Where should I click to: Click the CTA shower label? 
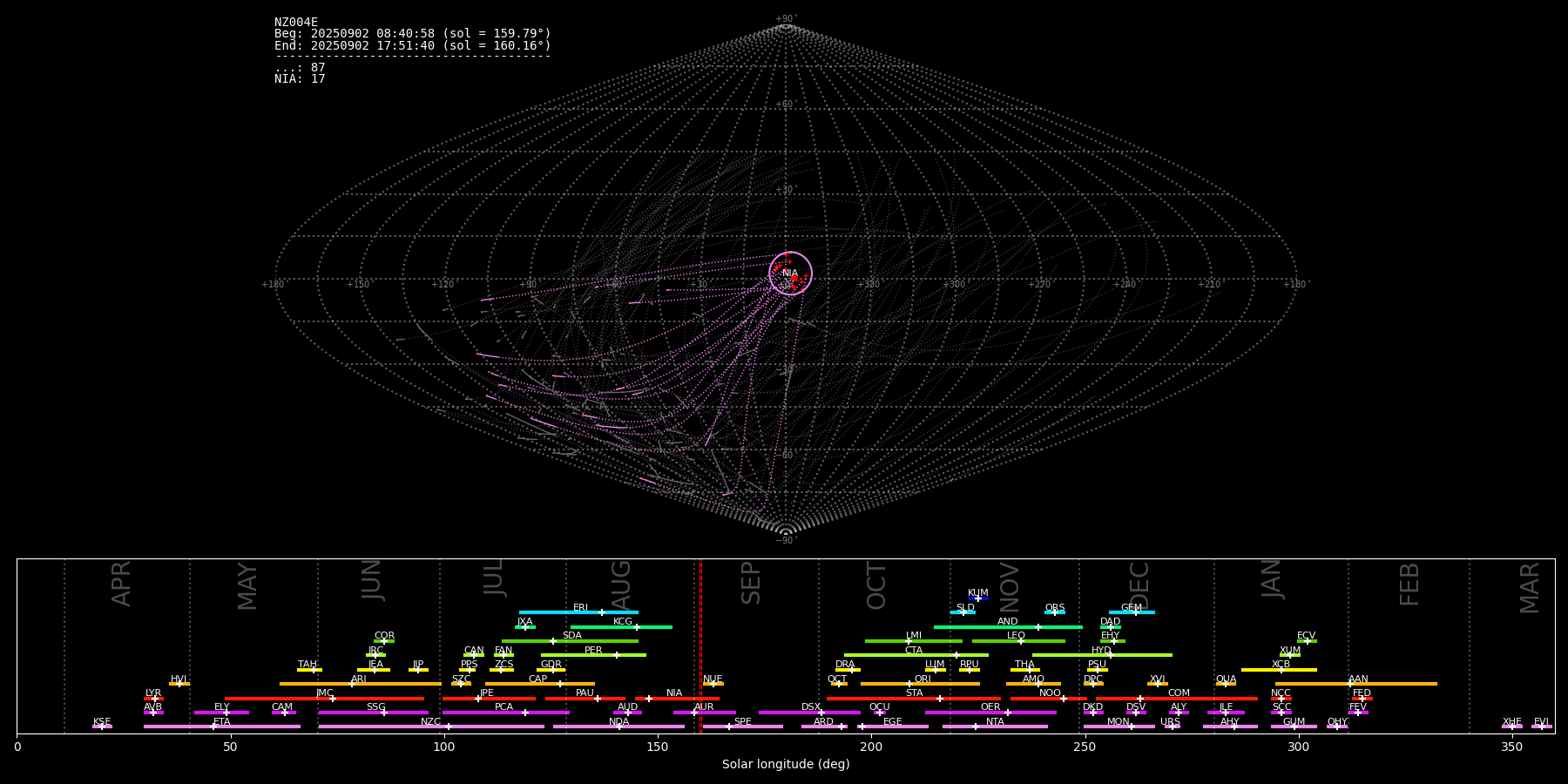click(914, 651)
